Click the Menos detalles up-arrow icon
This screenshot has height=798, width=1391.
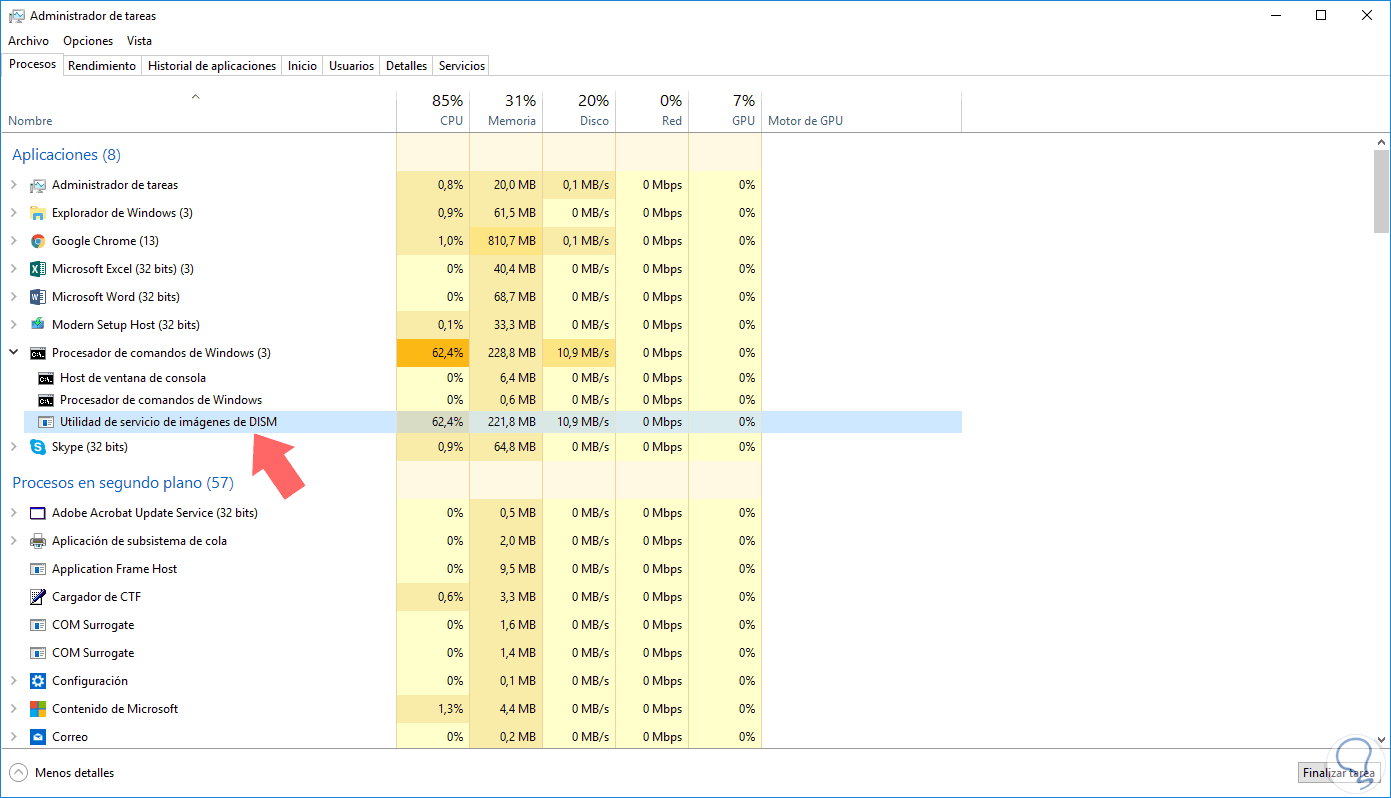(18, 773)
